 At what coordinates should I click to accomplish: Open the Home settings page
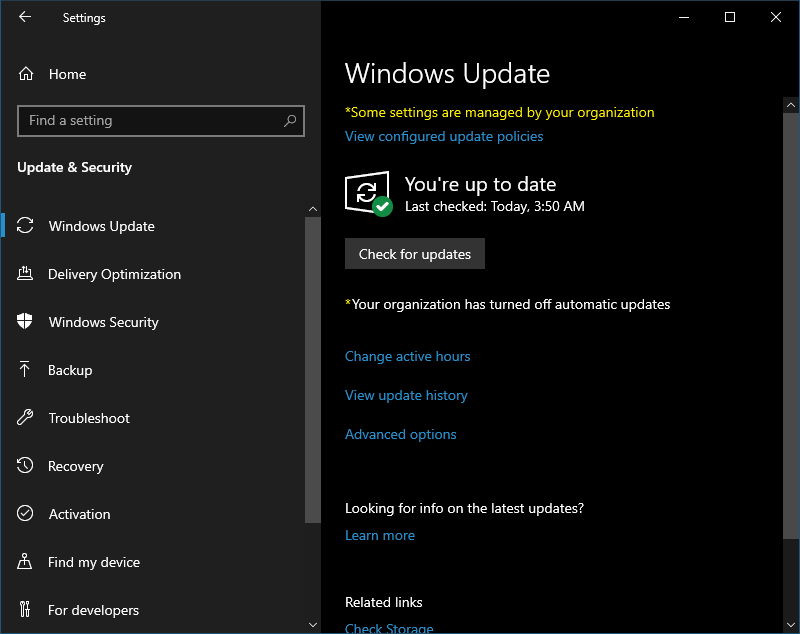[x=67, y=74]
